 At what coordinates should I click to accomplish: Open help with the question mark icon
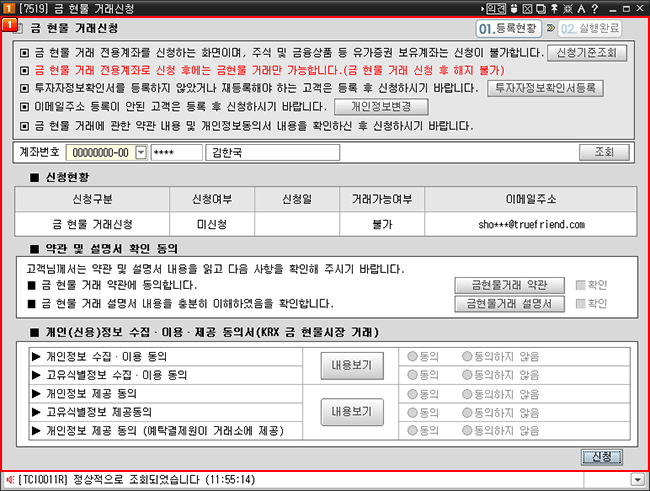[x=594, y=8]
